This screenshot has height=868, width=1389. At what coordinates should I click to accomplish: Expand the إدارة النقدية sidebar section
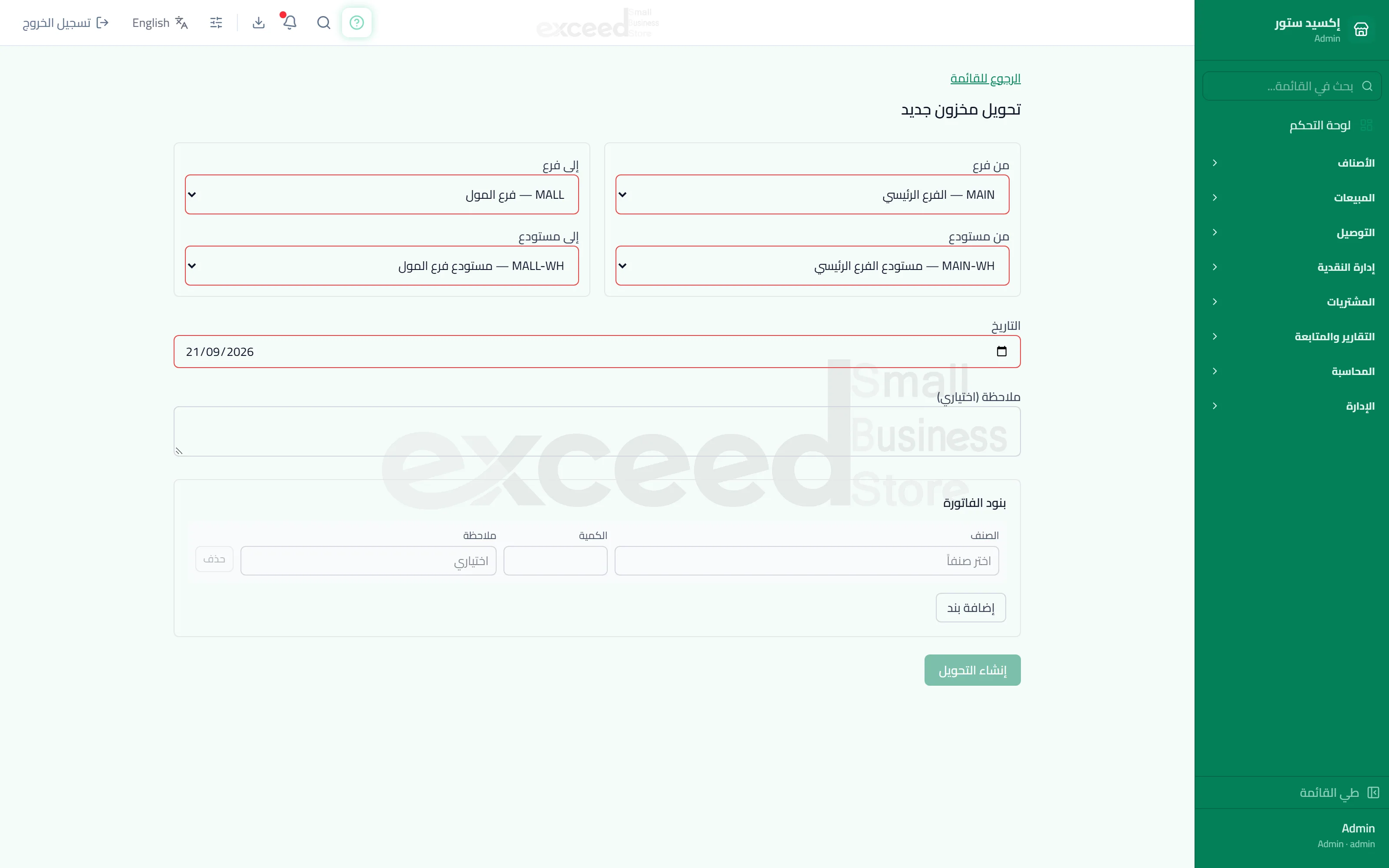[x=1291, y=267]
